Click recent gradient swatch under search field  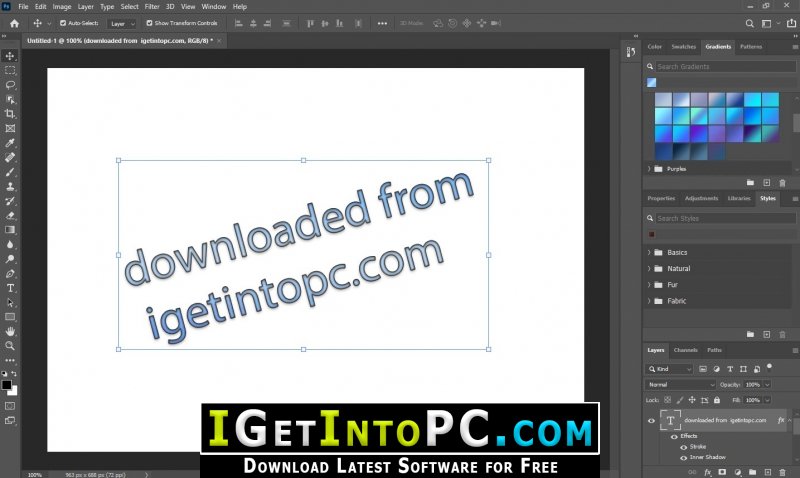pos(652,83)
